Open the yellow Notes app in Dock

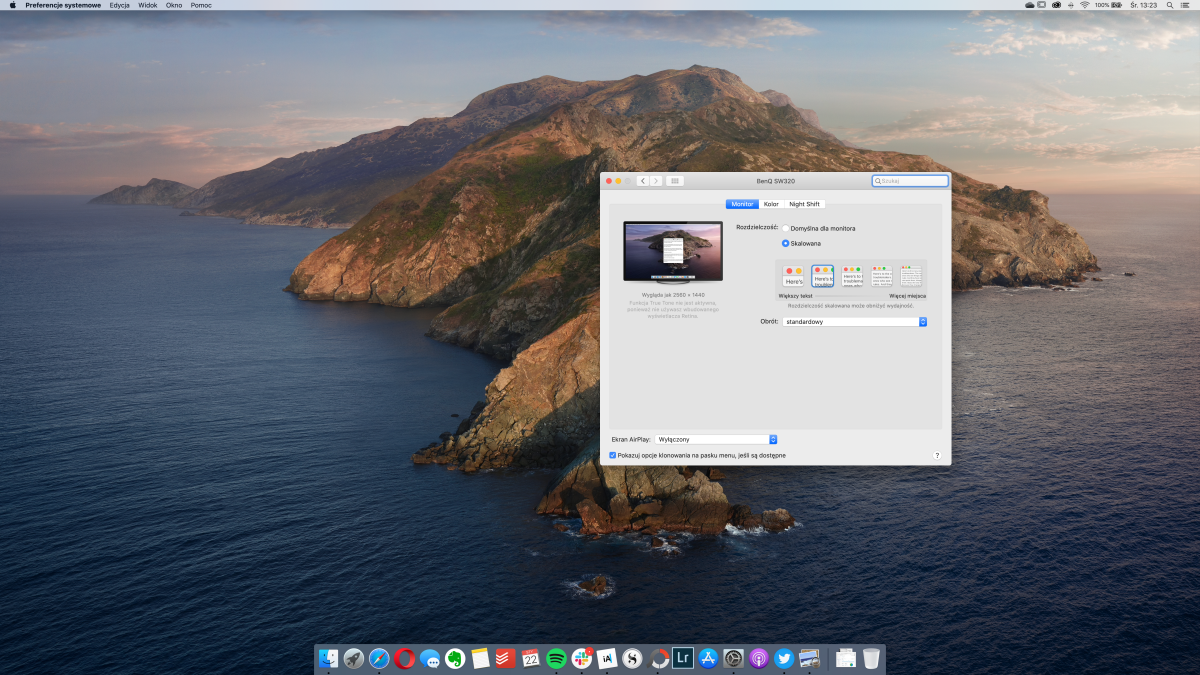click(480, 658)
